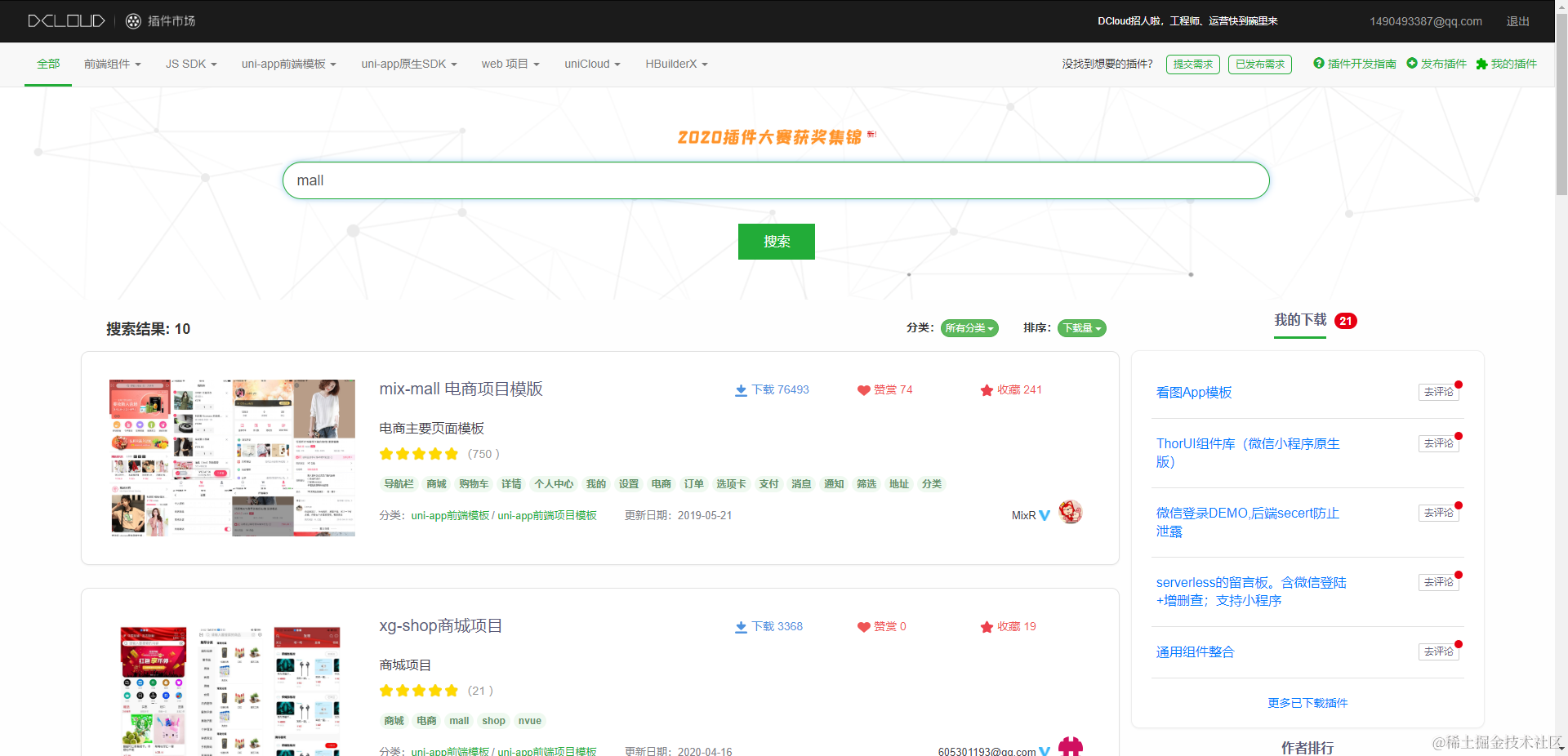Expand the 前端组件 dropdown
The image size is (1568, 756).
(113, 64)
